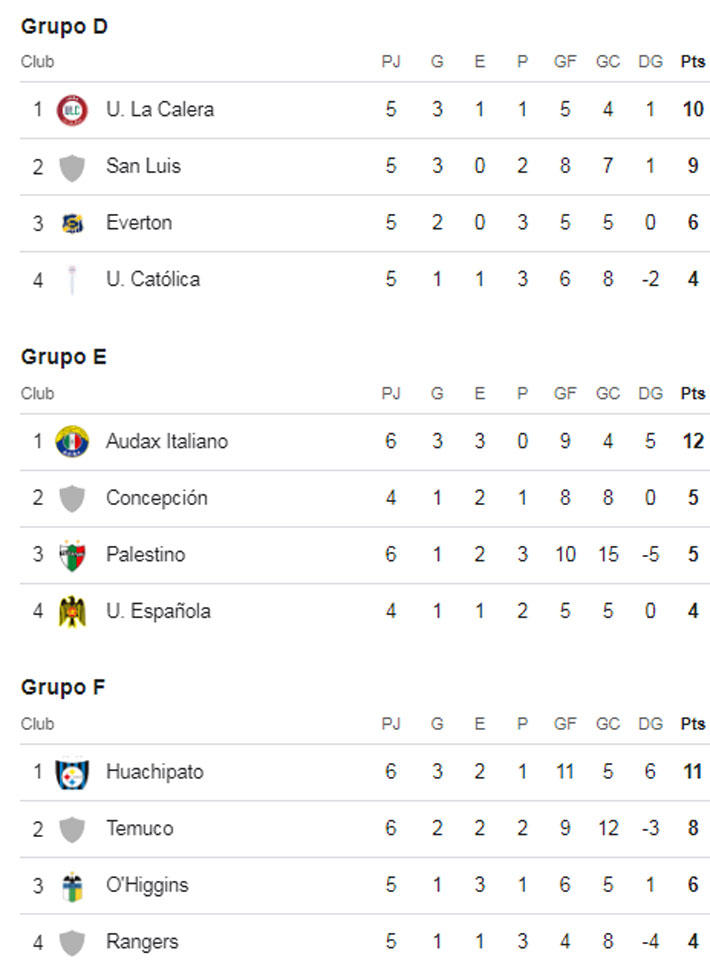Click the Palestino club crest icon
The image size is (710, 979).
[72, 554]
